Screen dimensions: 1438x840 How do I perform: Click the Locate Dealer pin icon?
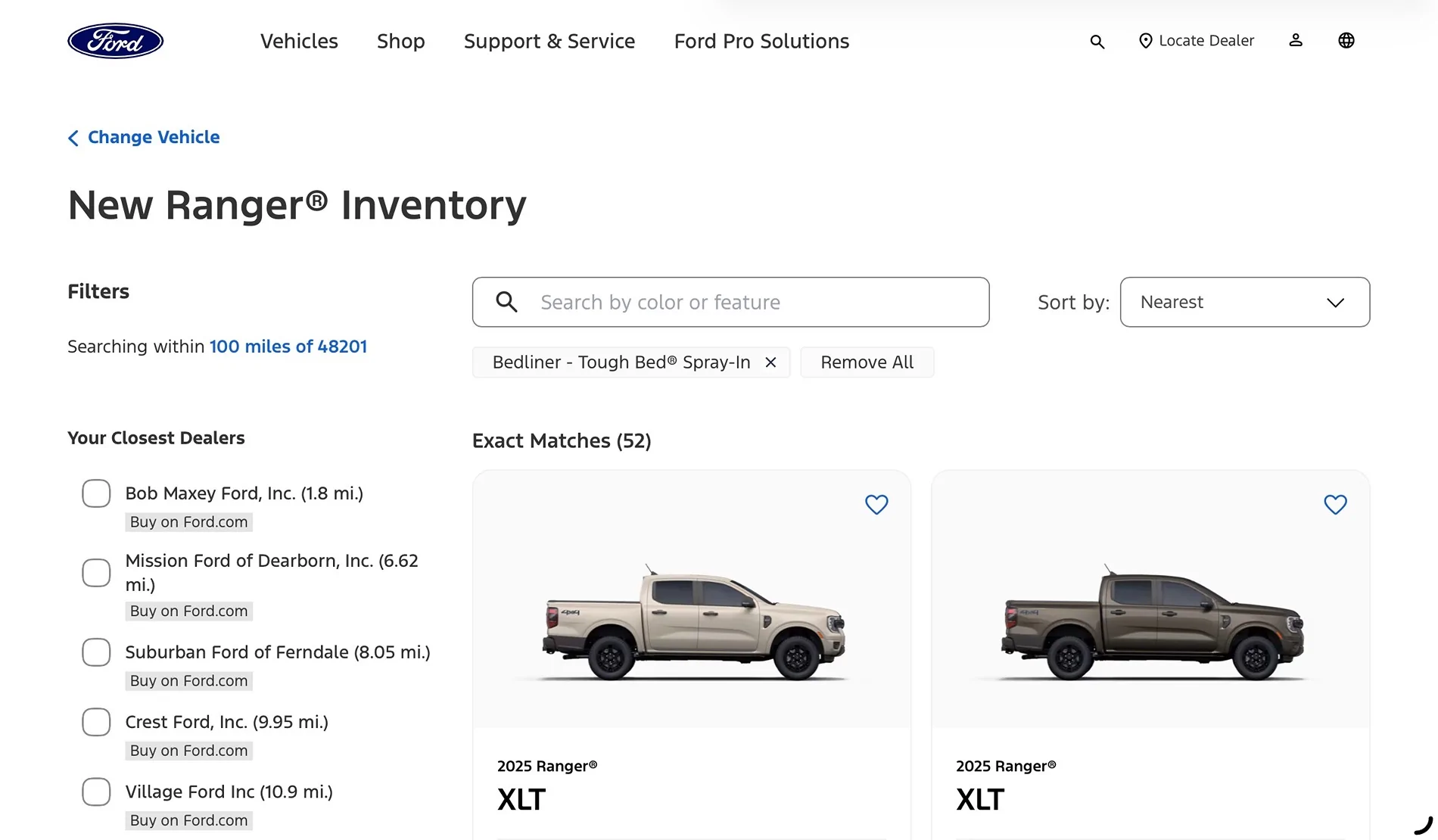tap(1146, 41)
